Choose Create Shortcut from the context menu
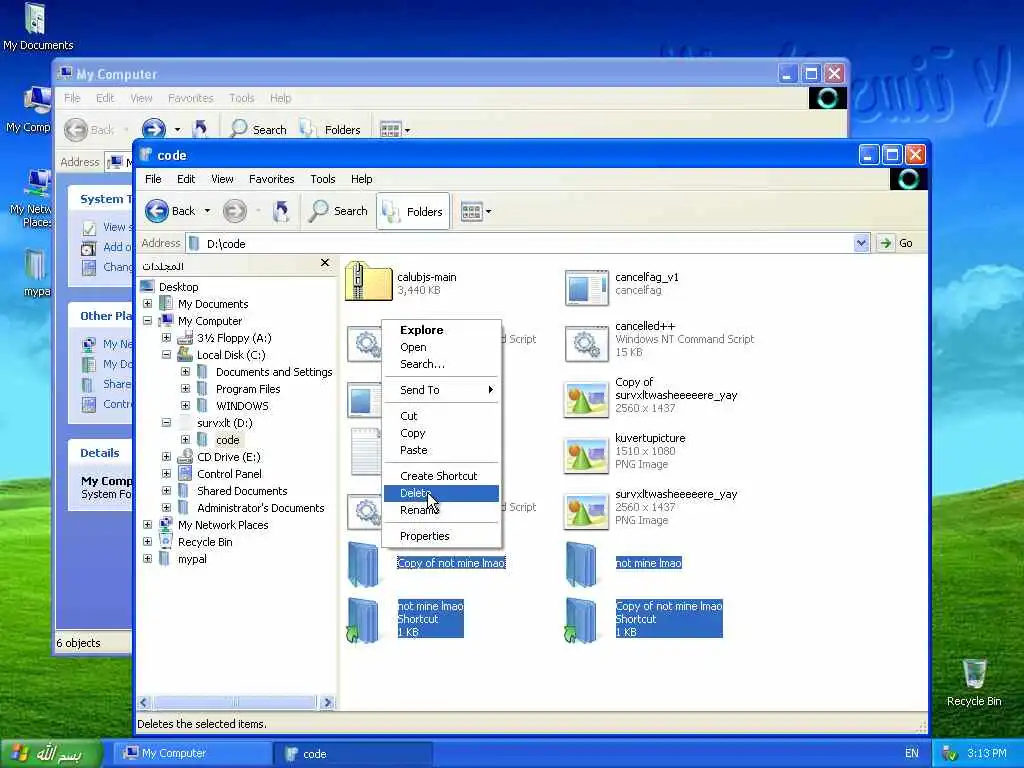Image resolution: width=1024 pixels, height=768 pixels. pos(441,476)
